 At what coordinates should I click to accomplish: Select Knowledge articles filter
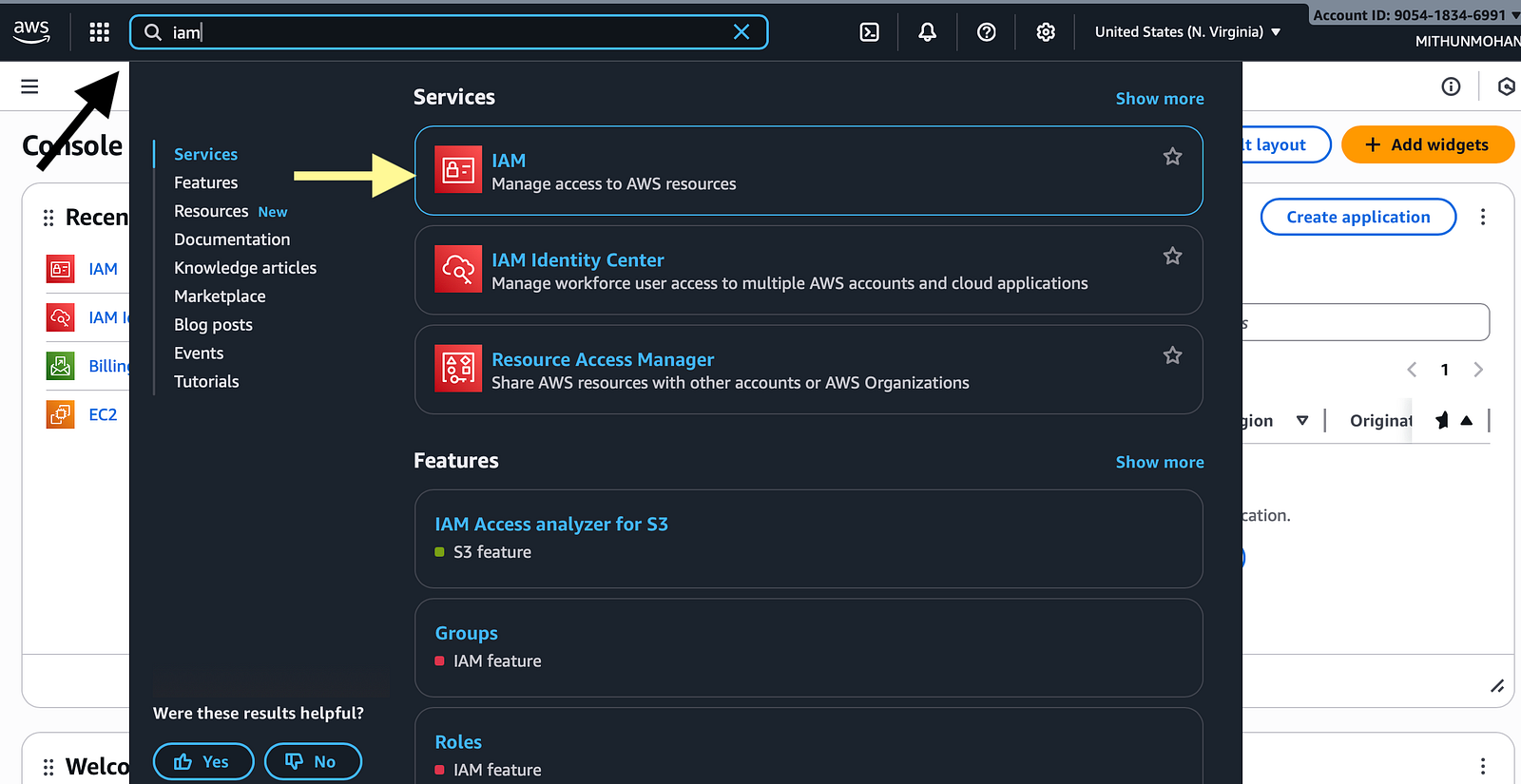(x=245, y=268)
